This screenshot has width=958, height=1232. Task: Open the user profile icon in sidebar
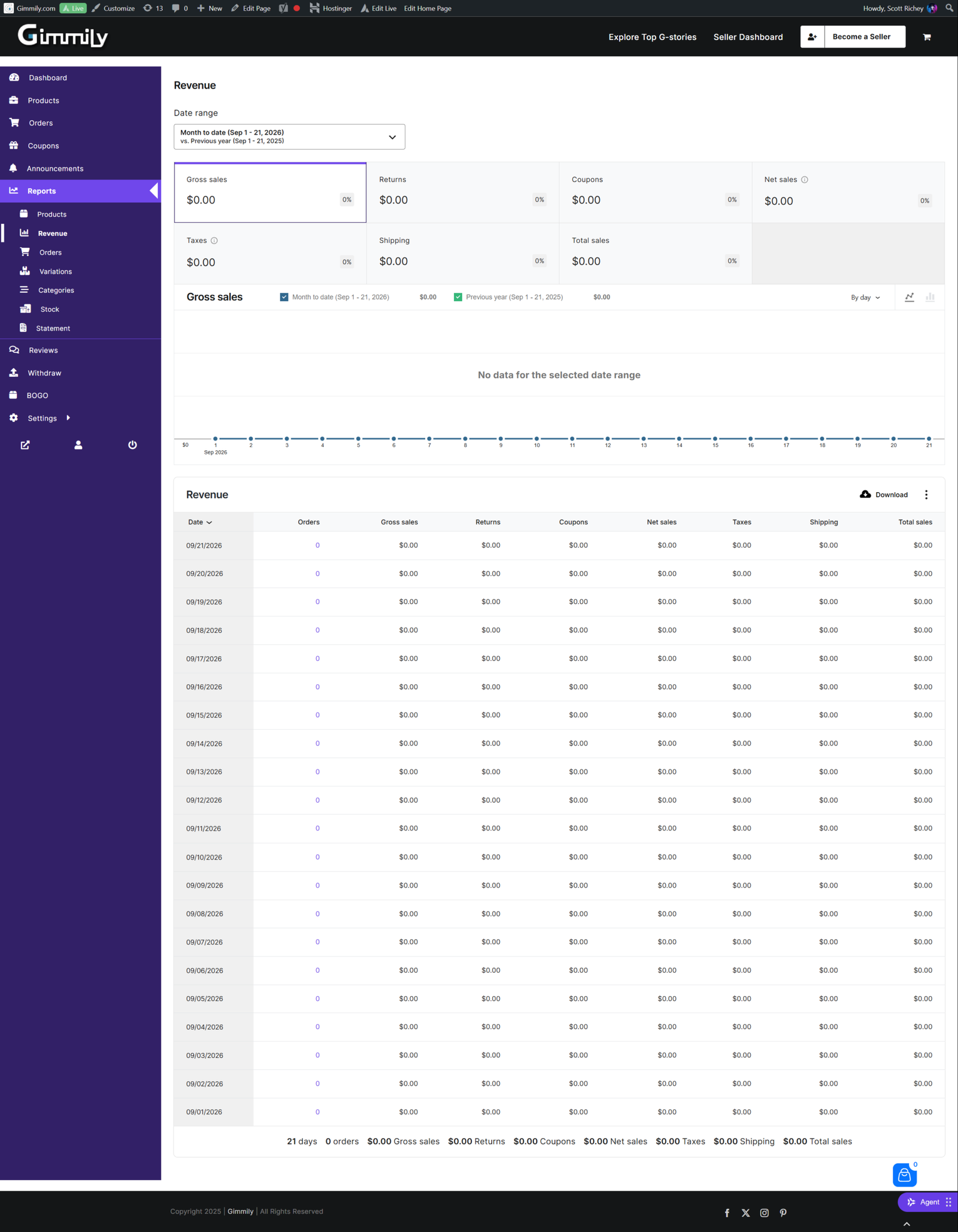(78, 445)
